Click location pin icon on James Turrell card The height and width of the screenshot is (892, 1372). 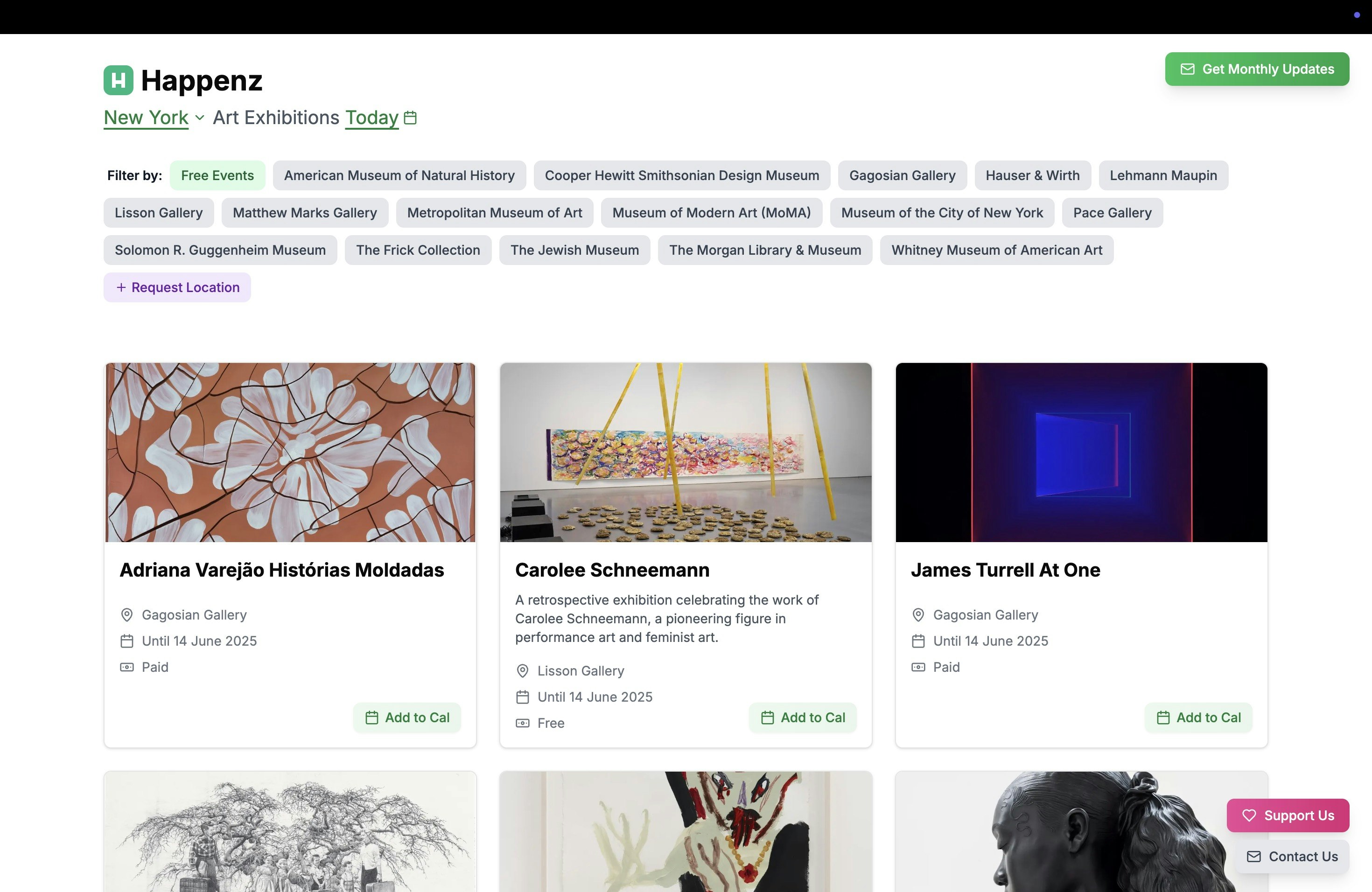click(918, 615)
